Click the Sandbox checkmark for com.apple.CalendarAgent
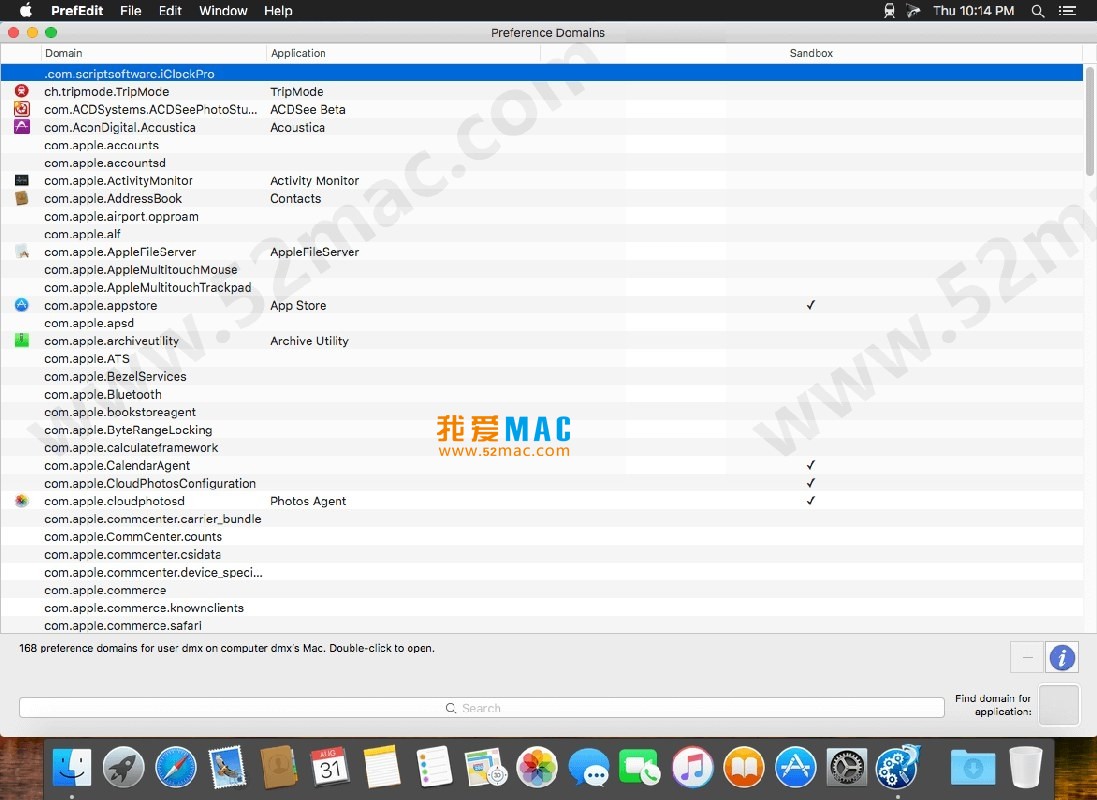Viewport: 1097px width, 800px height. (811, 465)
